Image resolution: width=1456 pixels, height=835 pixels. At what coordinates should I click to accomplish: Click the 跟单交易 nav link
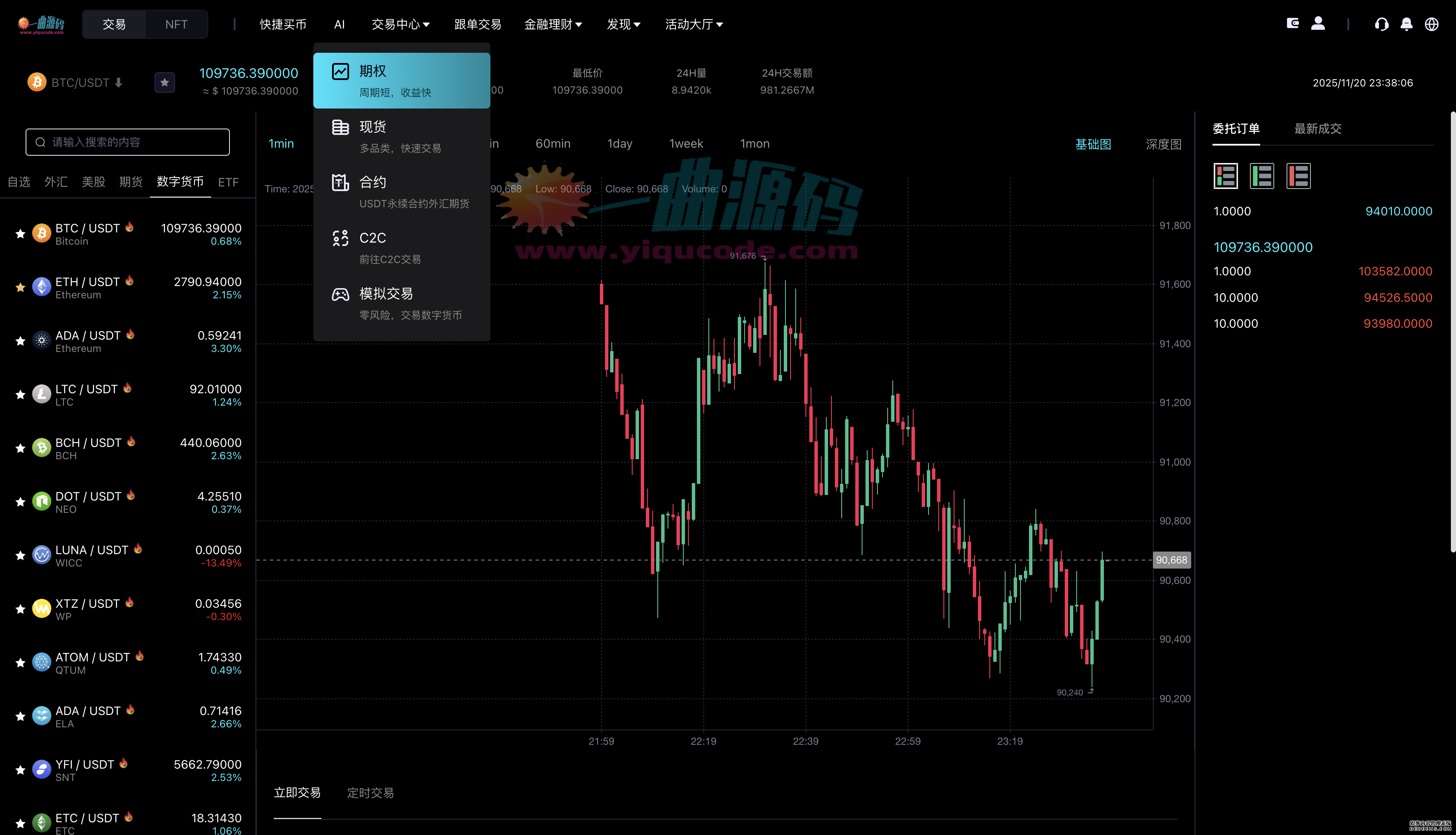[477, 24]
